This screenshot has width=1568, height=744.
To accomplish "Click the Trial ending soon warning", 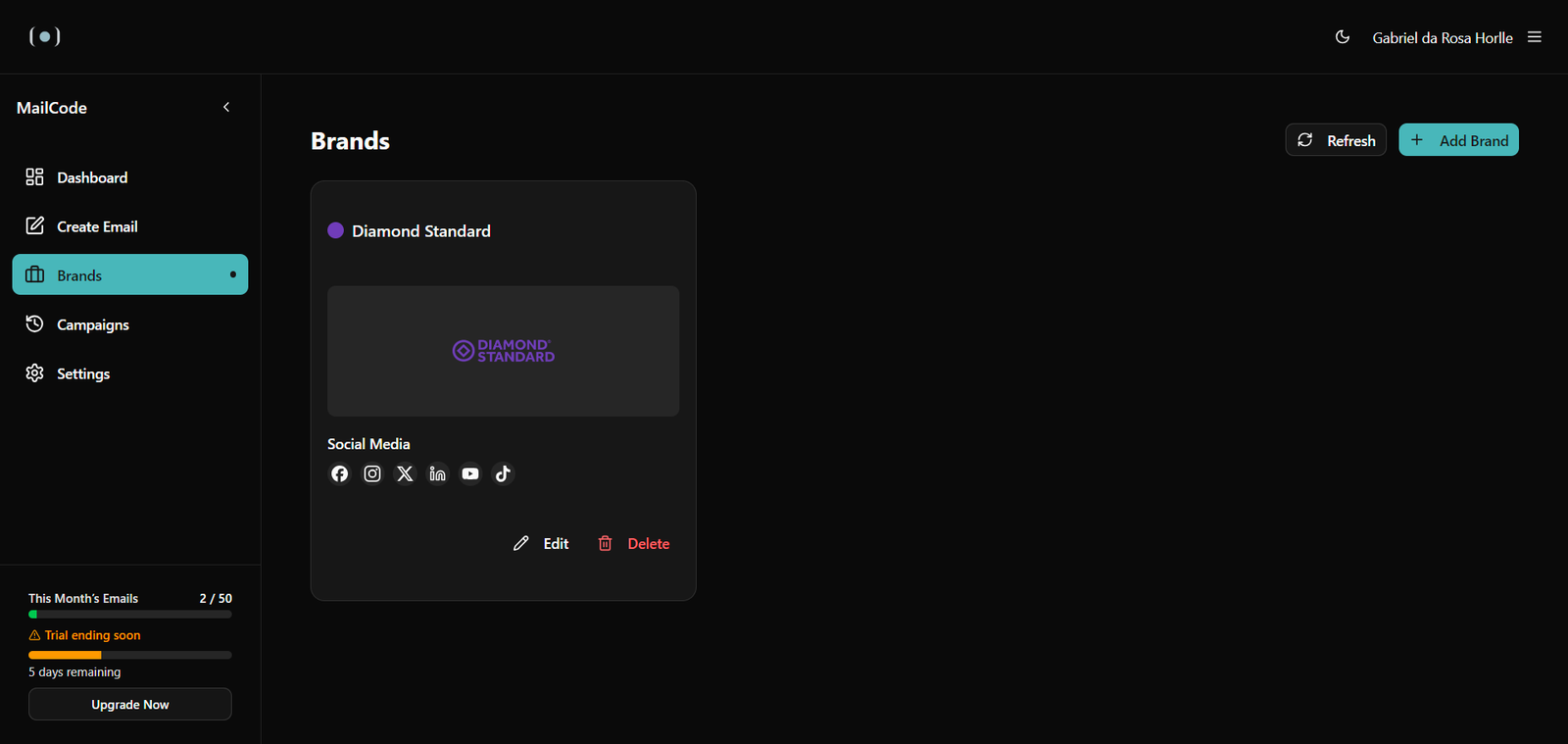I will [x=85, y=635].
